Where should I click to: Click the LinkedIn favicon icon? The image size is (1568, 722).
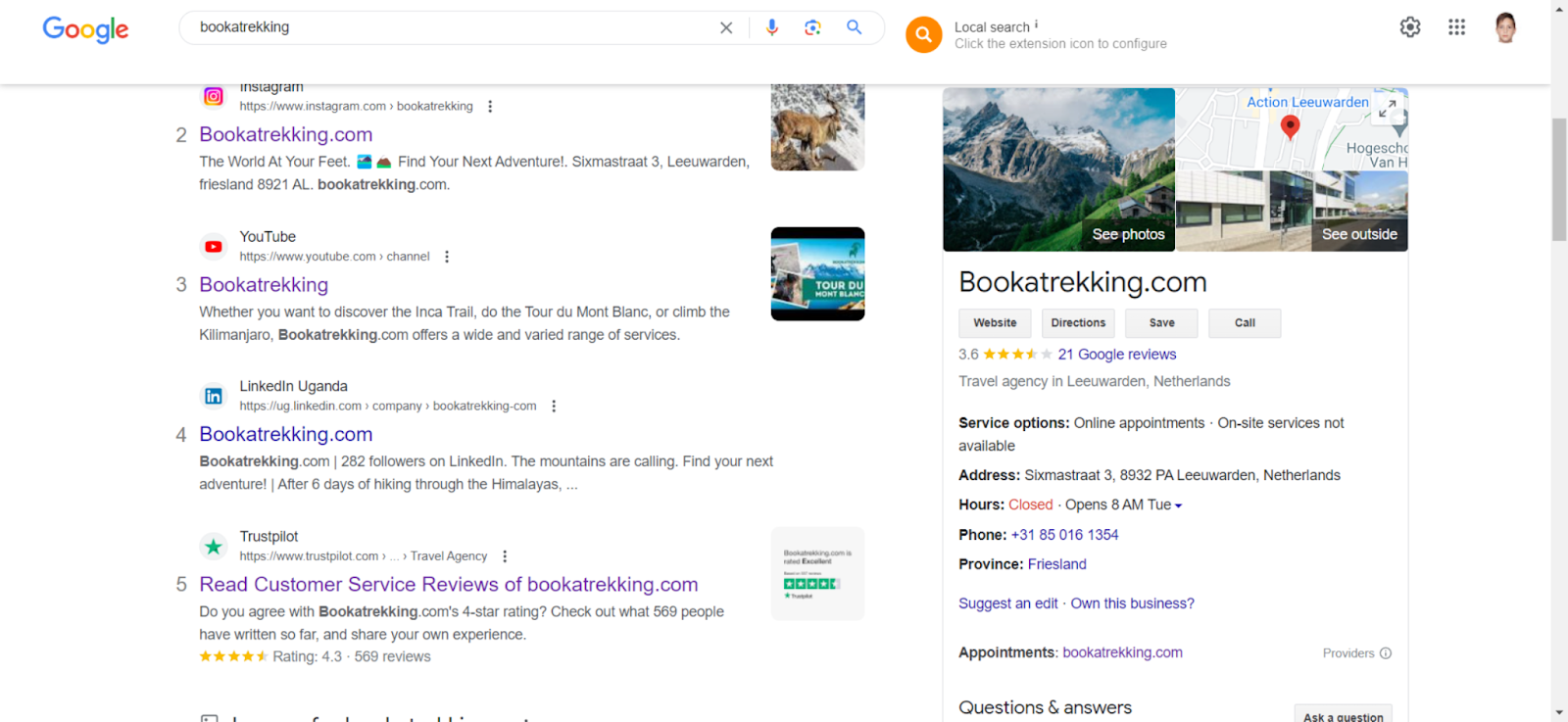click(x=214, y=396)
